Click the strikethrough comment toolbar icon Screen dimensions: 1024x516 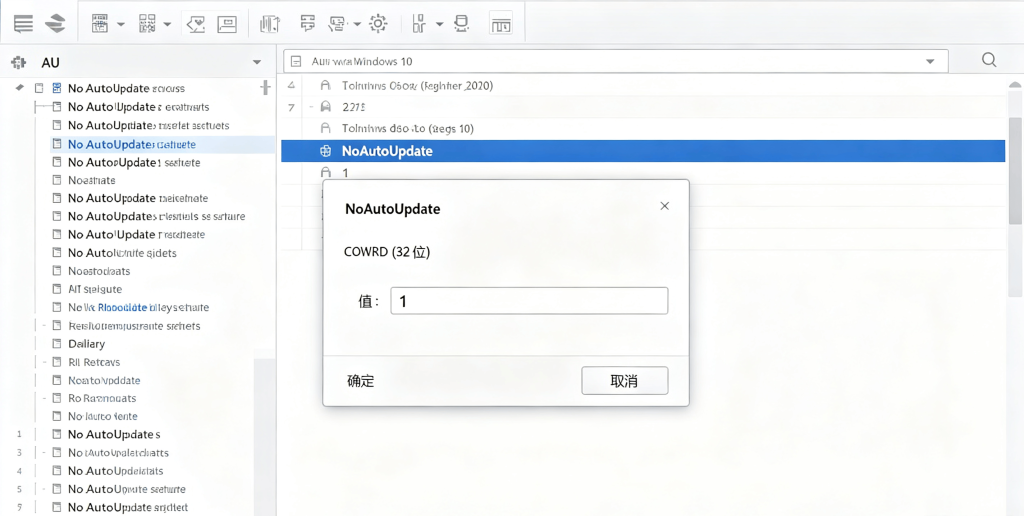pos(308,24)
